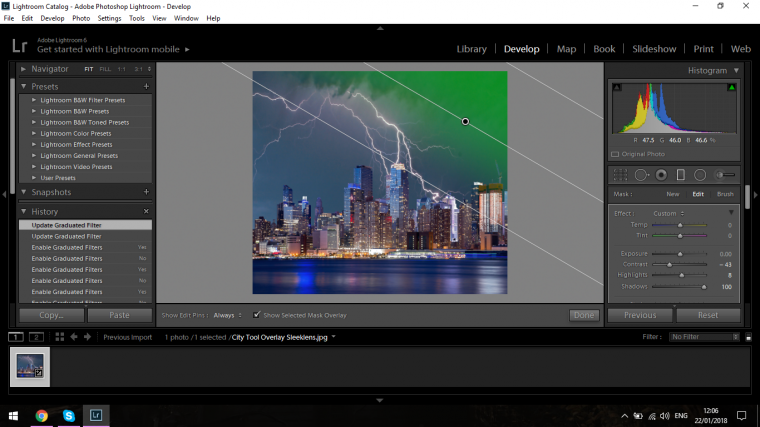Open Skype from Windows taskbar
This screenshot has height=427, width=760.
pos(69,415)
